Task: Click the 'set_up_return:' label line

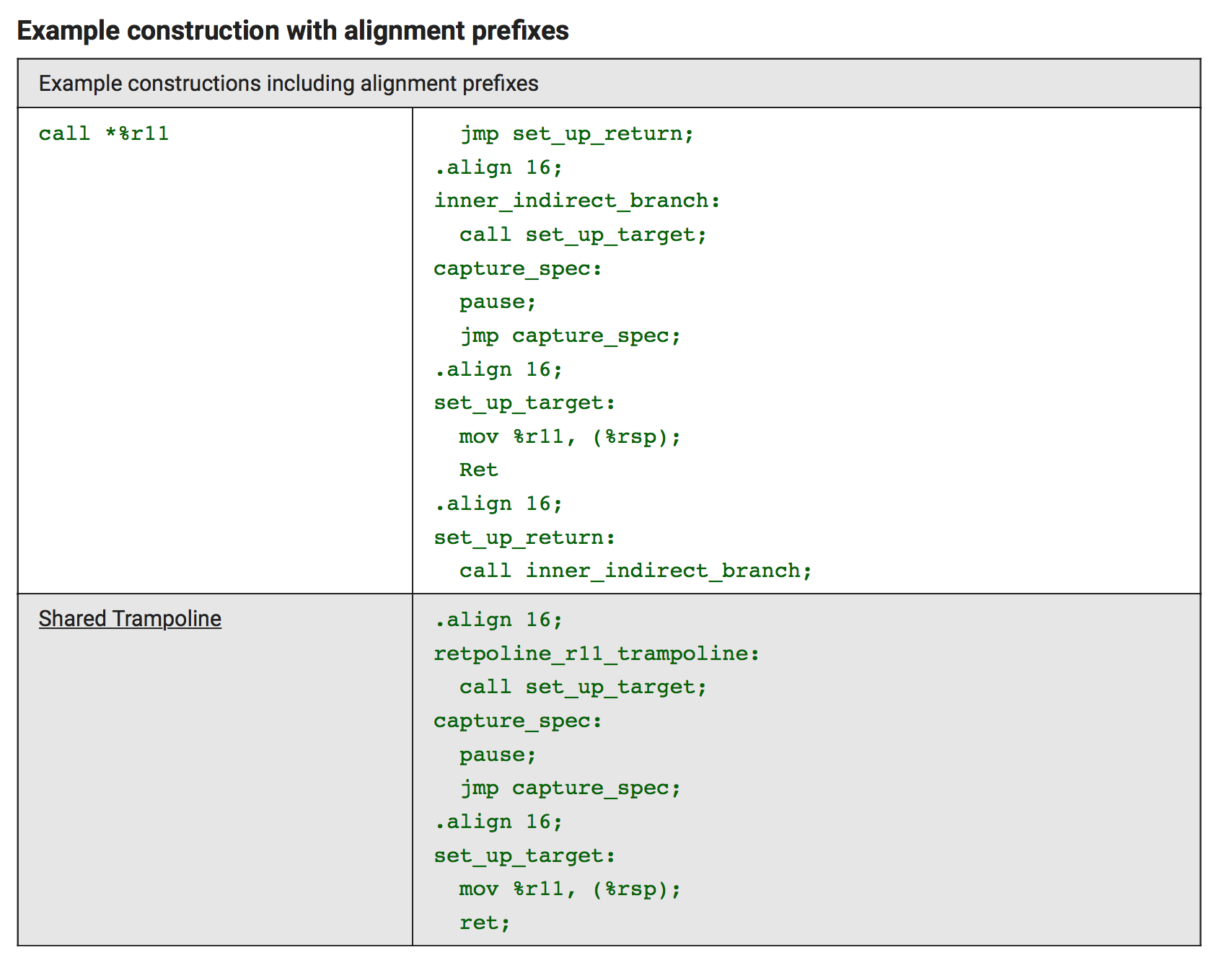Action: [524, 537]
